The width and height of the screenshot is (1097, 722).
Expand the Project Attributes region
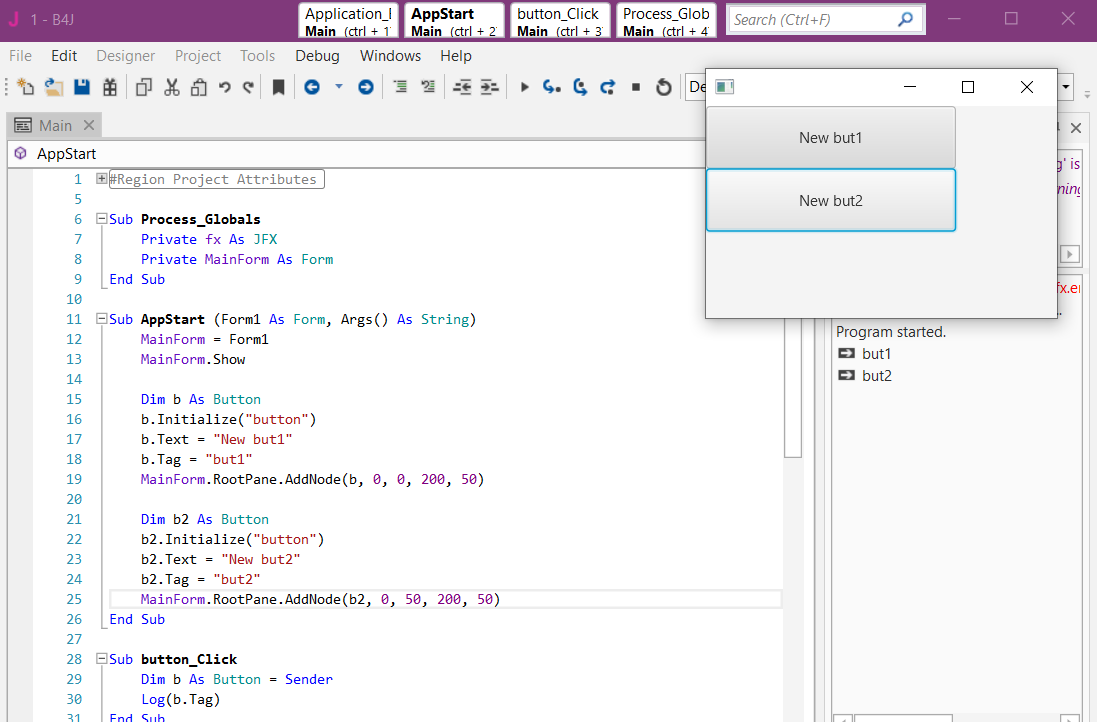tap(101, 179)
